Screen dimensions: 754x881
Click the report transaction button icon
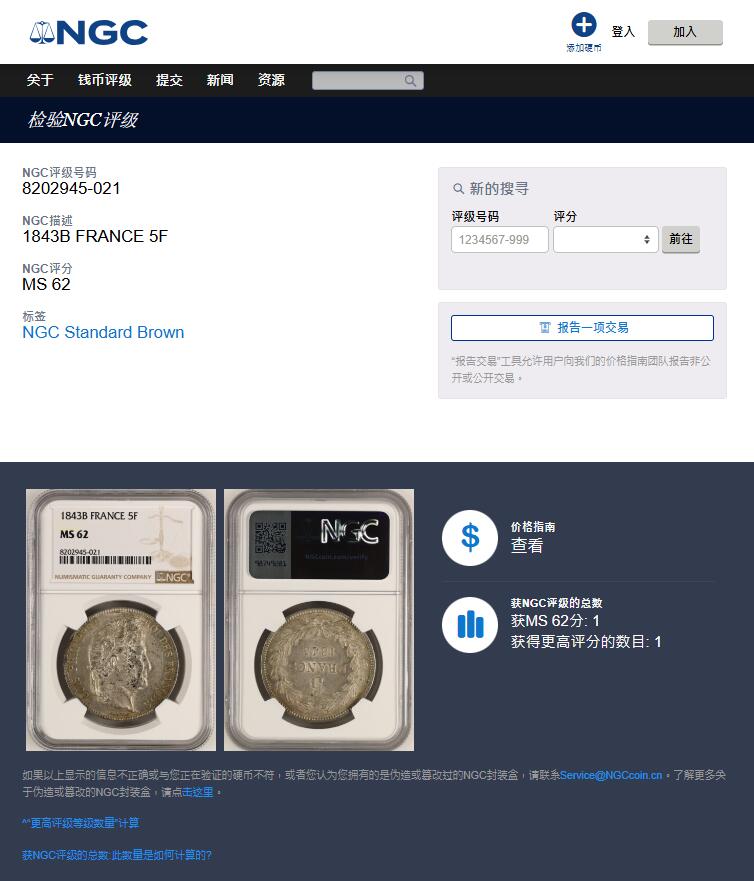click(544, 328)
